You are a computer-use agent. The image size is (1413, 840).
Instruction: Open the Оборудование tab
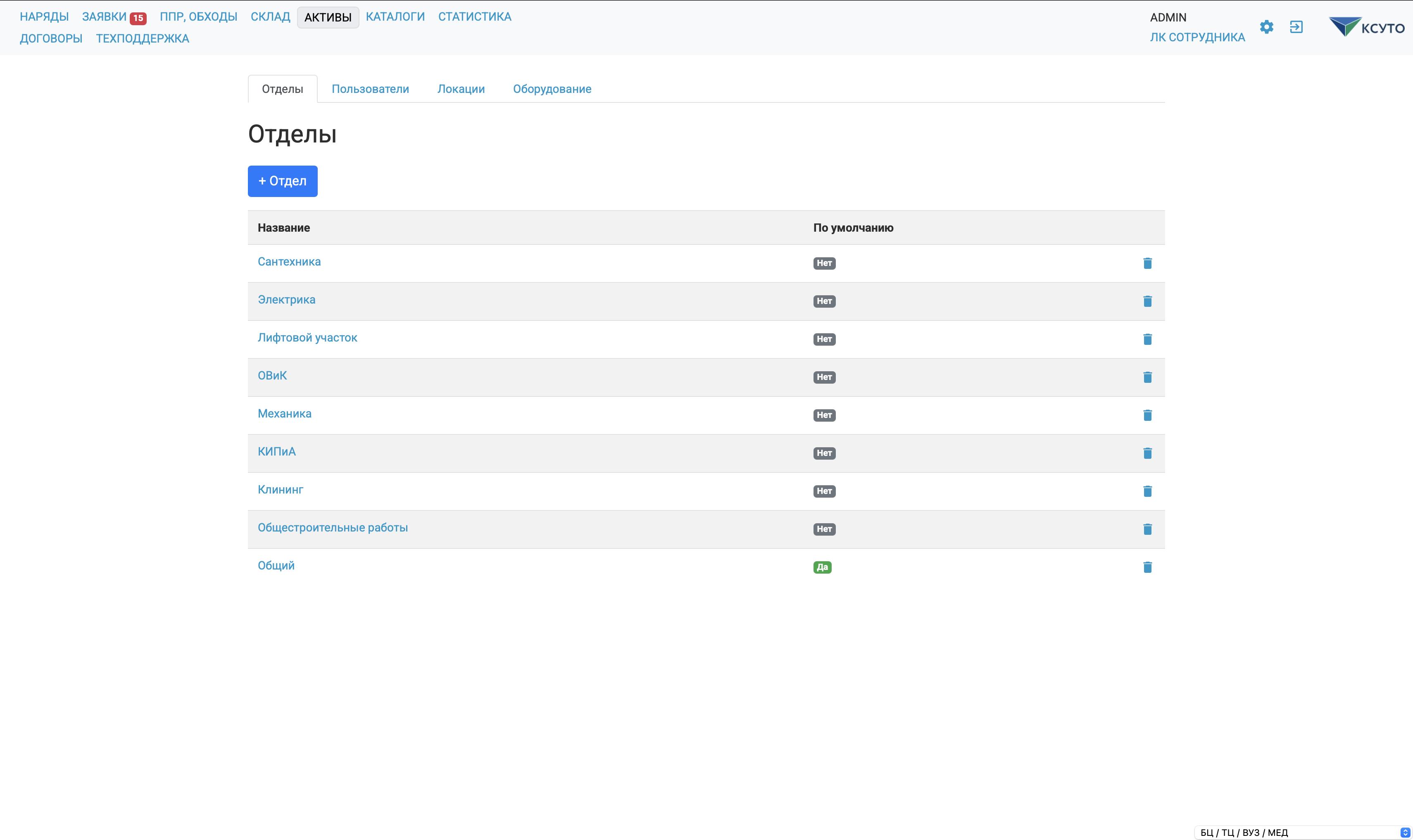(x=552, y=89)
